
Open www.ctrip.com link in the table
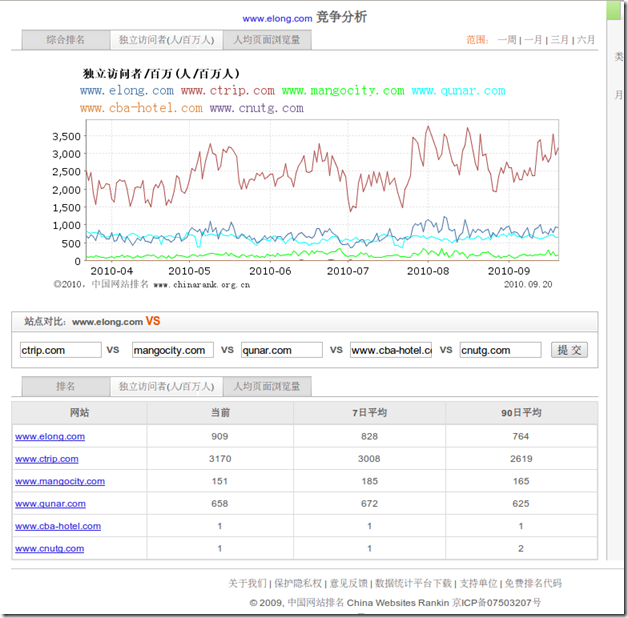47,459
